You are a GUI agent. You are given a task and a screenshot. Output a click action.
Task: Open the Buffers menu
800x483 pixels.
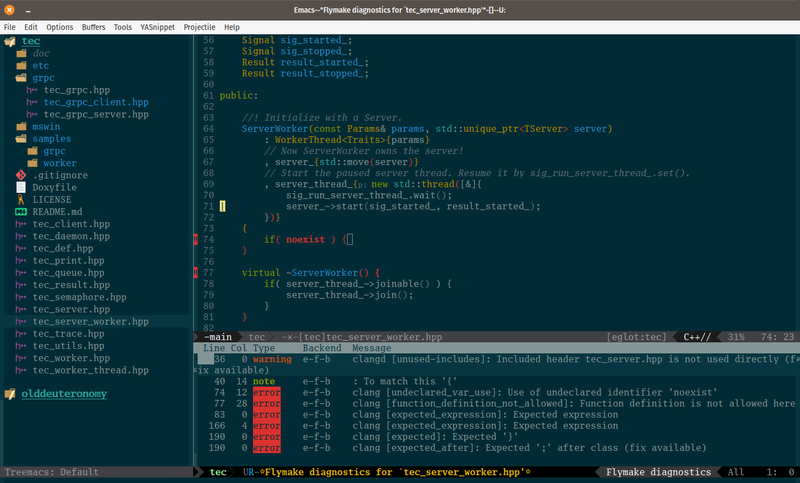(x=93, y=27)
